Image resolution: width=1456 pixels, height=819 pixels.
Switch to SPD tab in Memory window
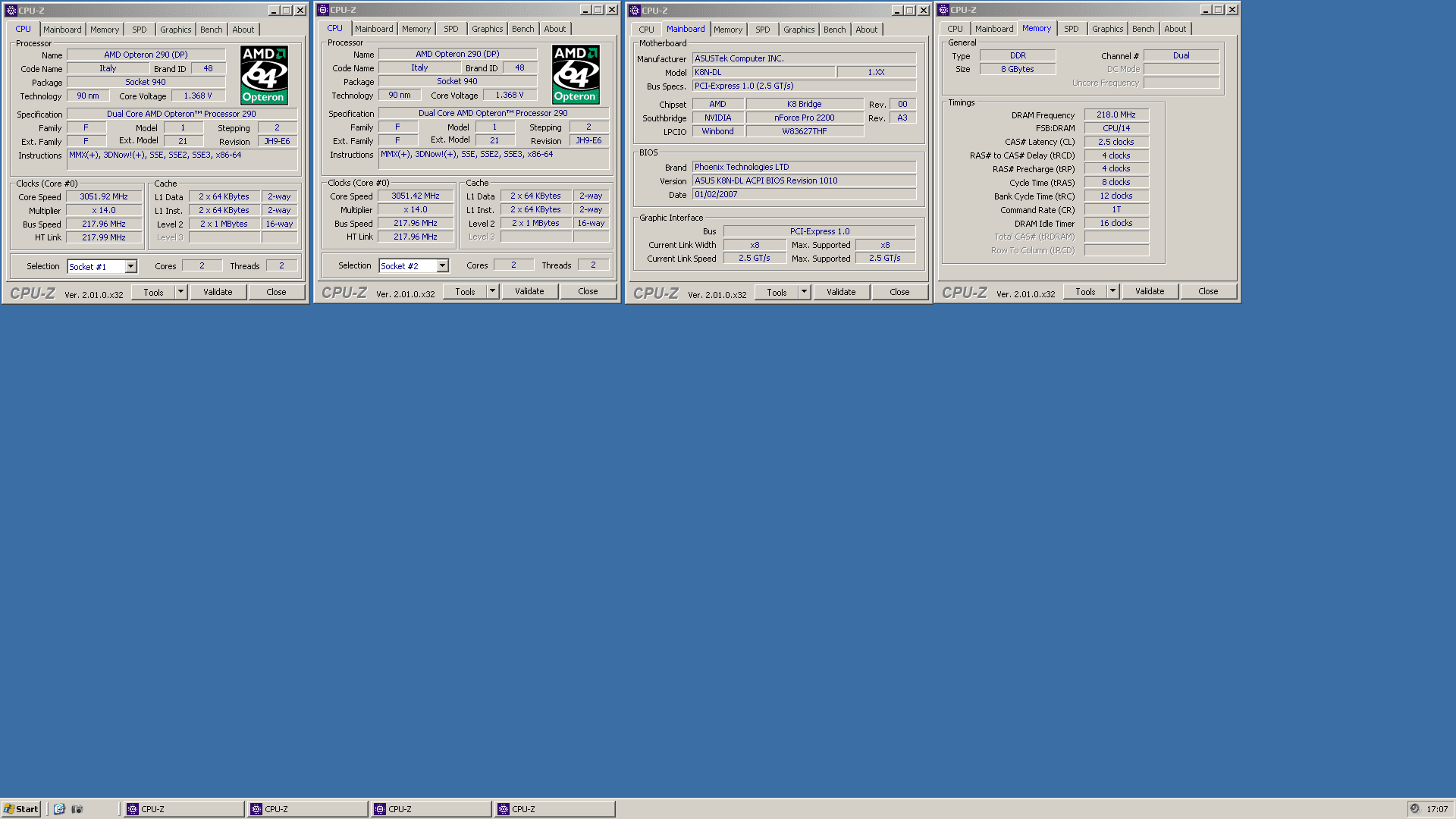(x=1071, y=29)
